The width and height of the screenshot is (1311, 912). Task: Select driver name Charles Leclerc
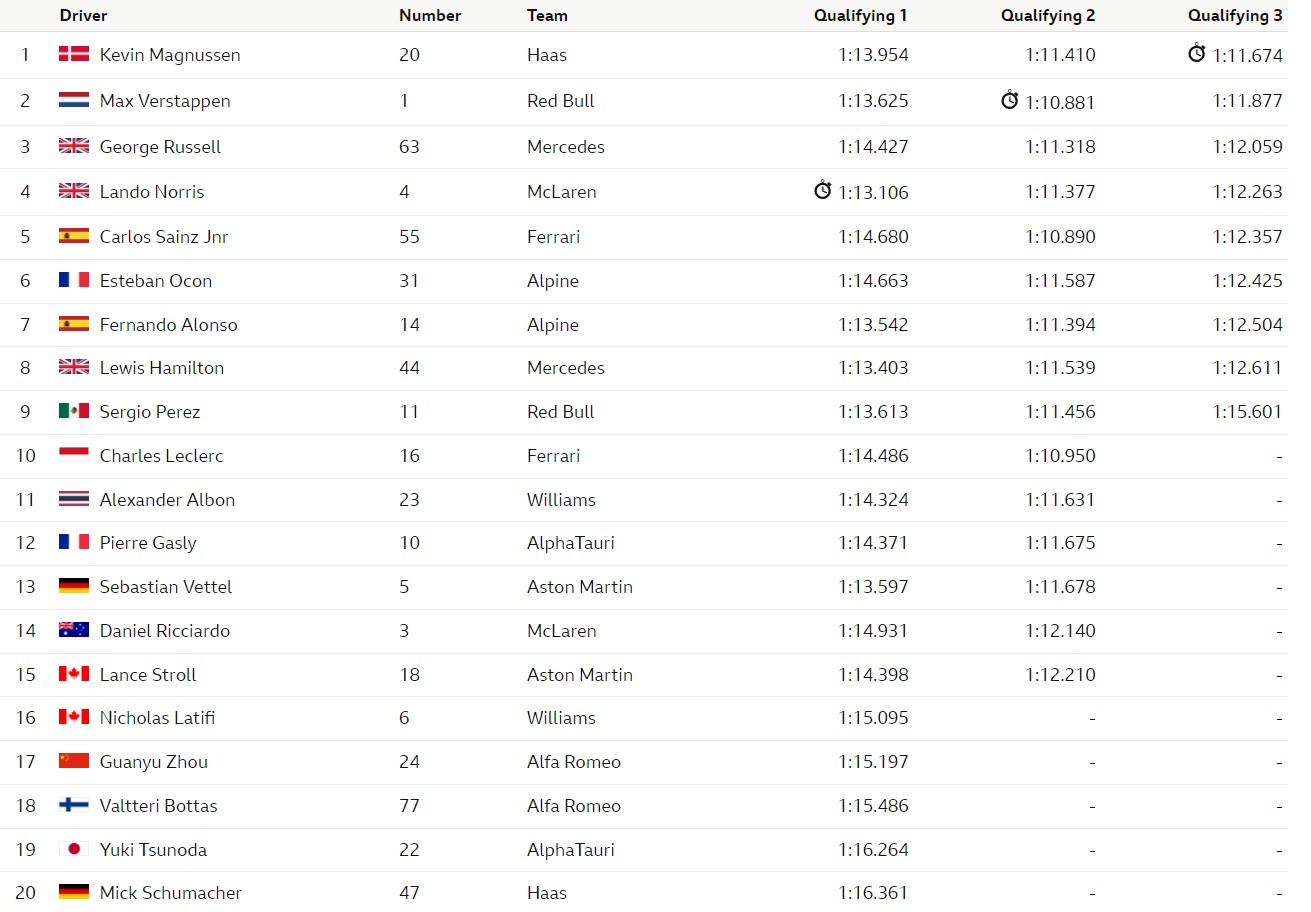(162, 455)
